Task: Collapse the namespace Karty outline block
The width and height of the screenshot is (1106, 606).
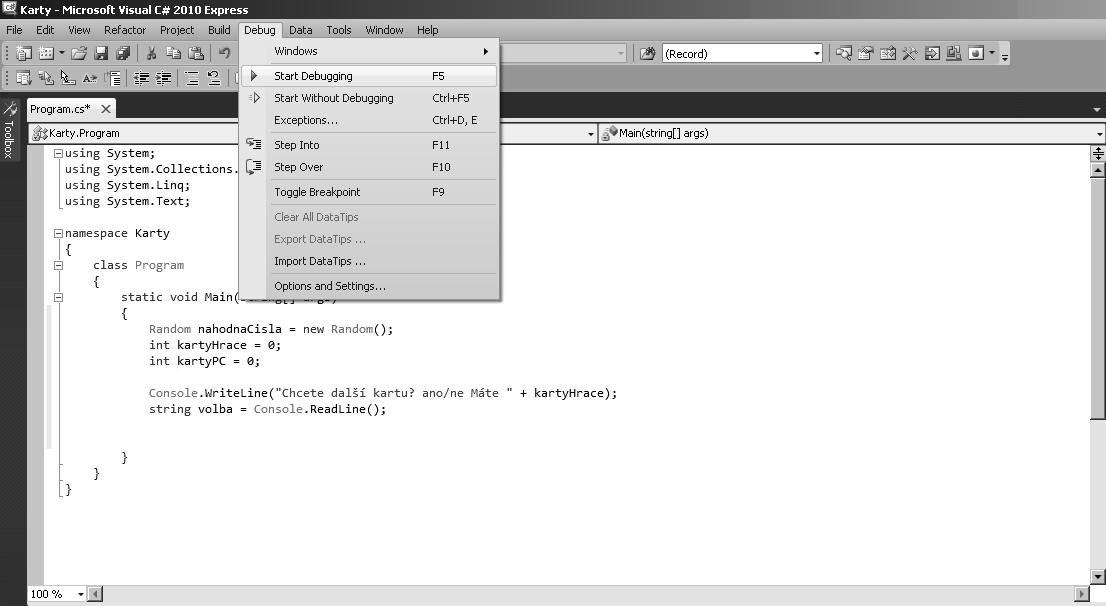Action: [x=59, y=234]
